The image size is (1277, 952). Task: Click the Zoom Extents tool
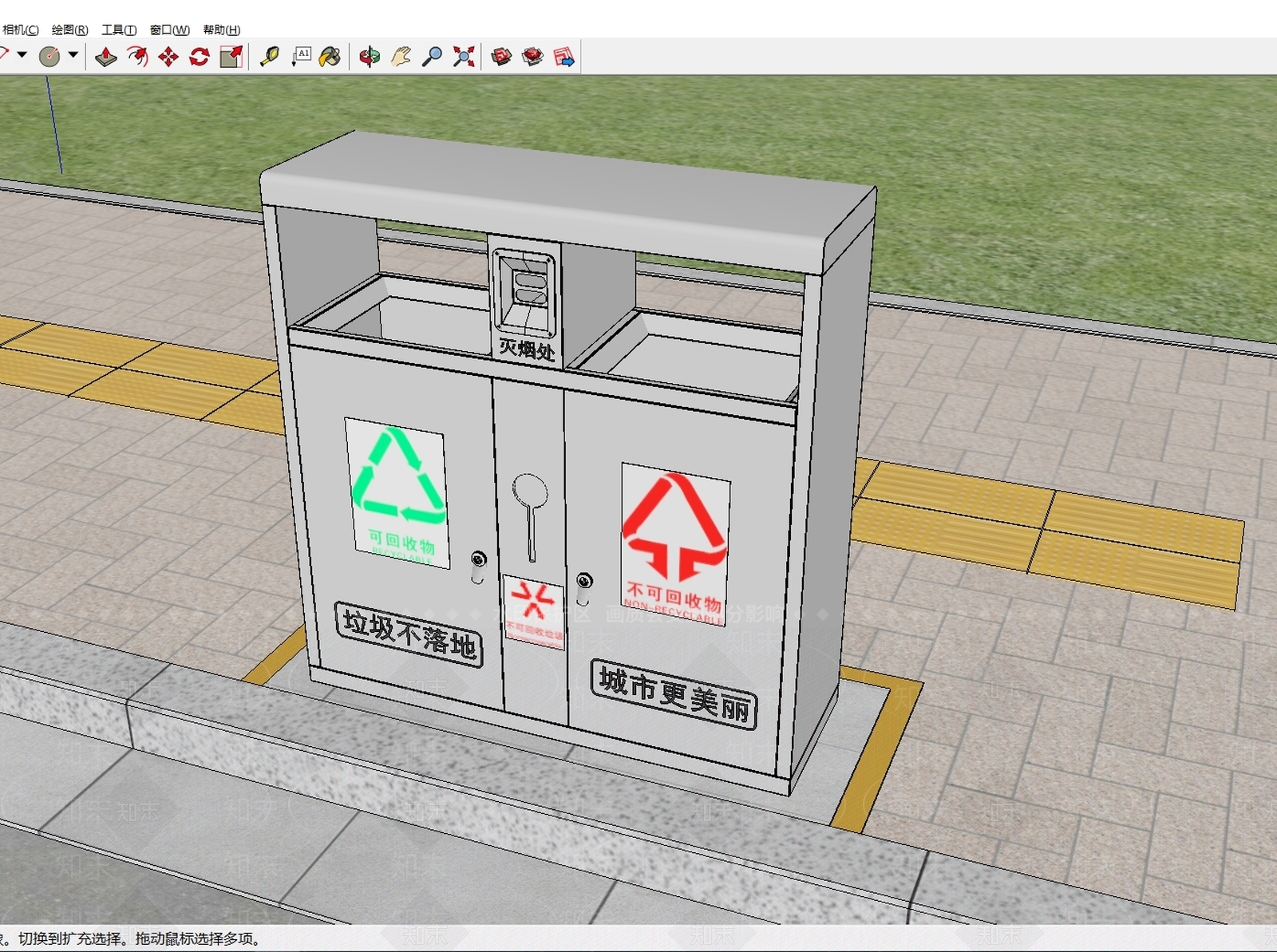click(464, 57)
